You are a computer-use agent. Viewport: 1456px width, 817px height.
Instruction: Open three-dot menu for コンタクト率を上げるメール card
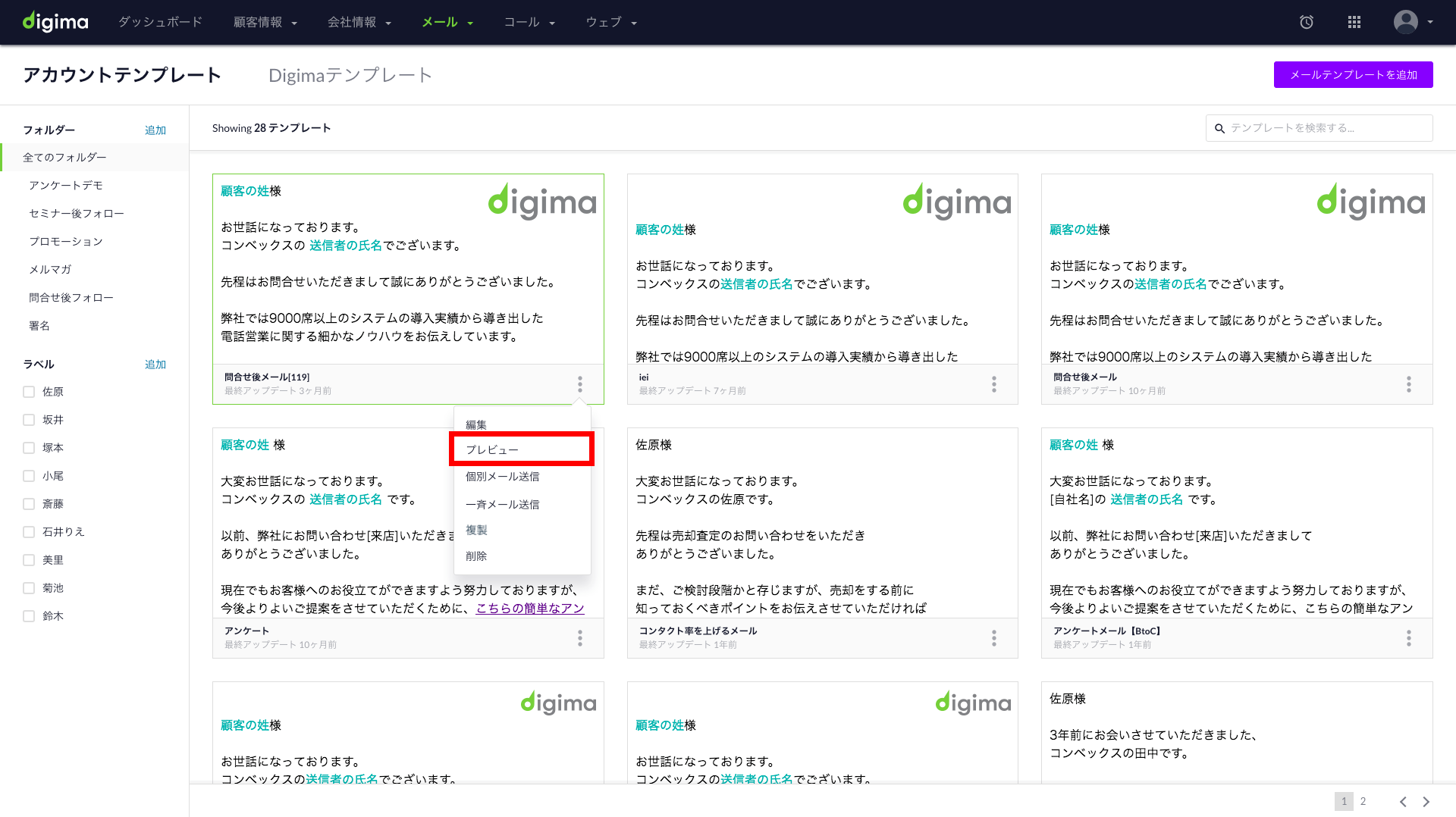(x=994, y=638)
